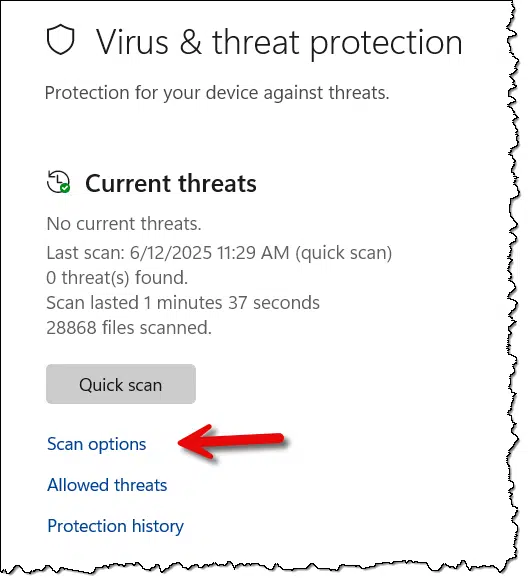Click the 'Protection for your device against threats' subtitle
This screenshot has height=582, width=528.
(217, 93)
